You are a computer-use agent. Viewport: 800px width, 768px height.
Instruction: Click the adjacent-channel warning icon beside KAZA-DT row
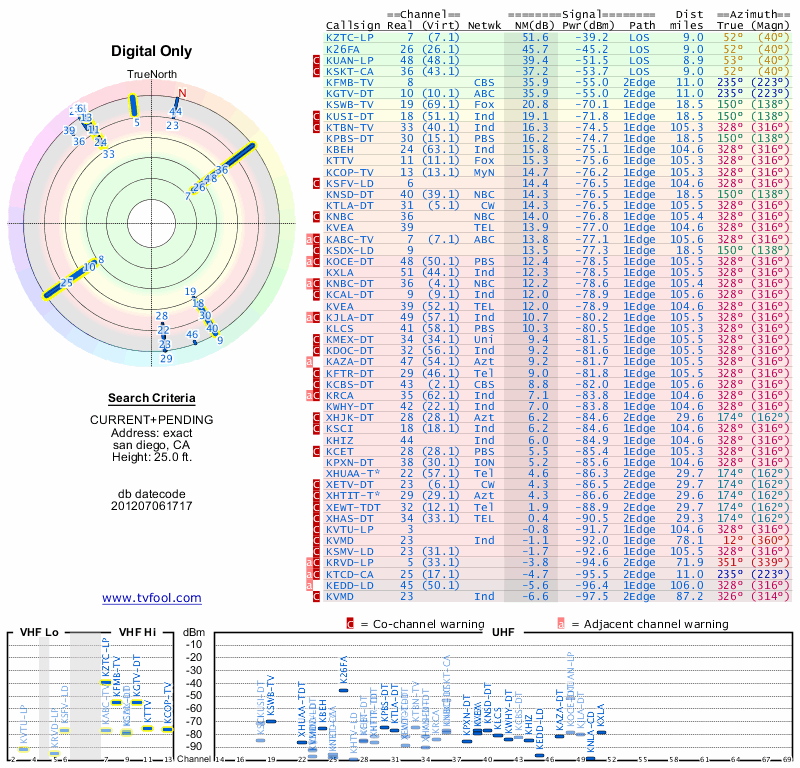(309, 362)
